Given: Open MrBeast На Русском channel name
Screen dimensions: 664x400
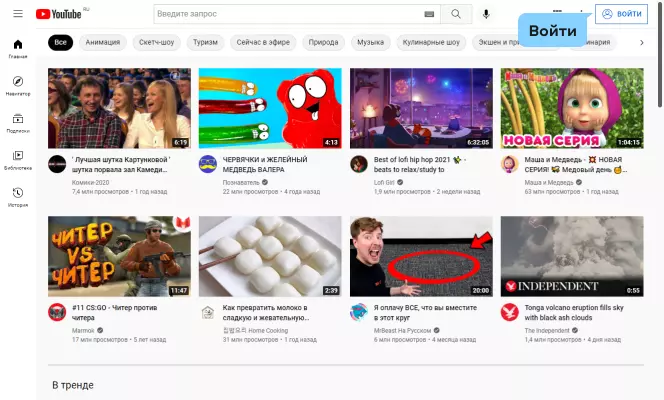Looking at the screenshot, I should [402, 331].
